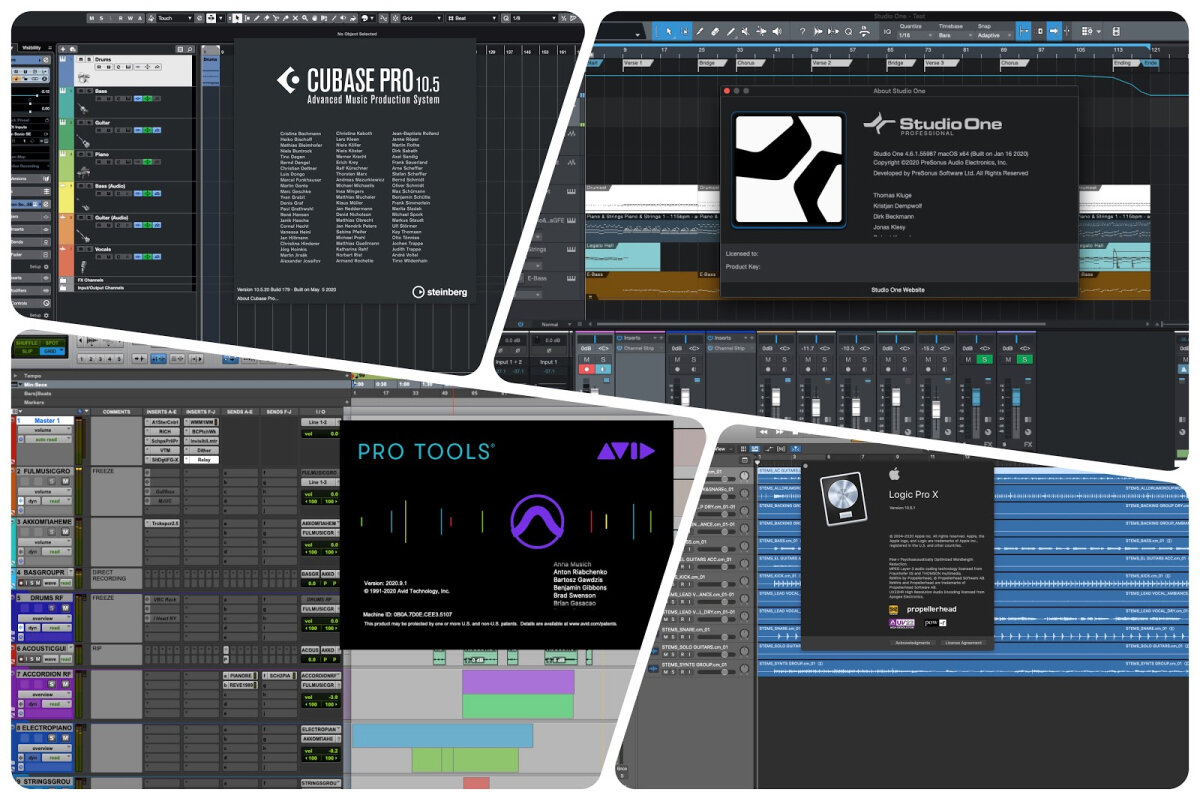
Task: Add a track with Cubase plus button
Action: 62,49
